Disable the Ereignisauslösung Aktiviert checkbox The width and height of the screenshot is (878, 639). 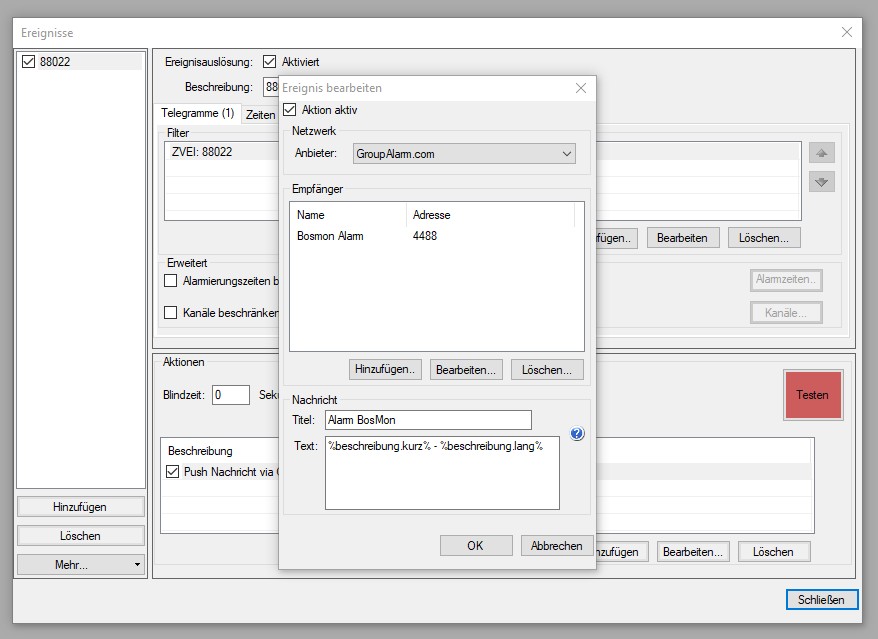pyautogui.click(x=269, y=62)
